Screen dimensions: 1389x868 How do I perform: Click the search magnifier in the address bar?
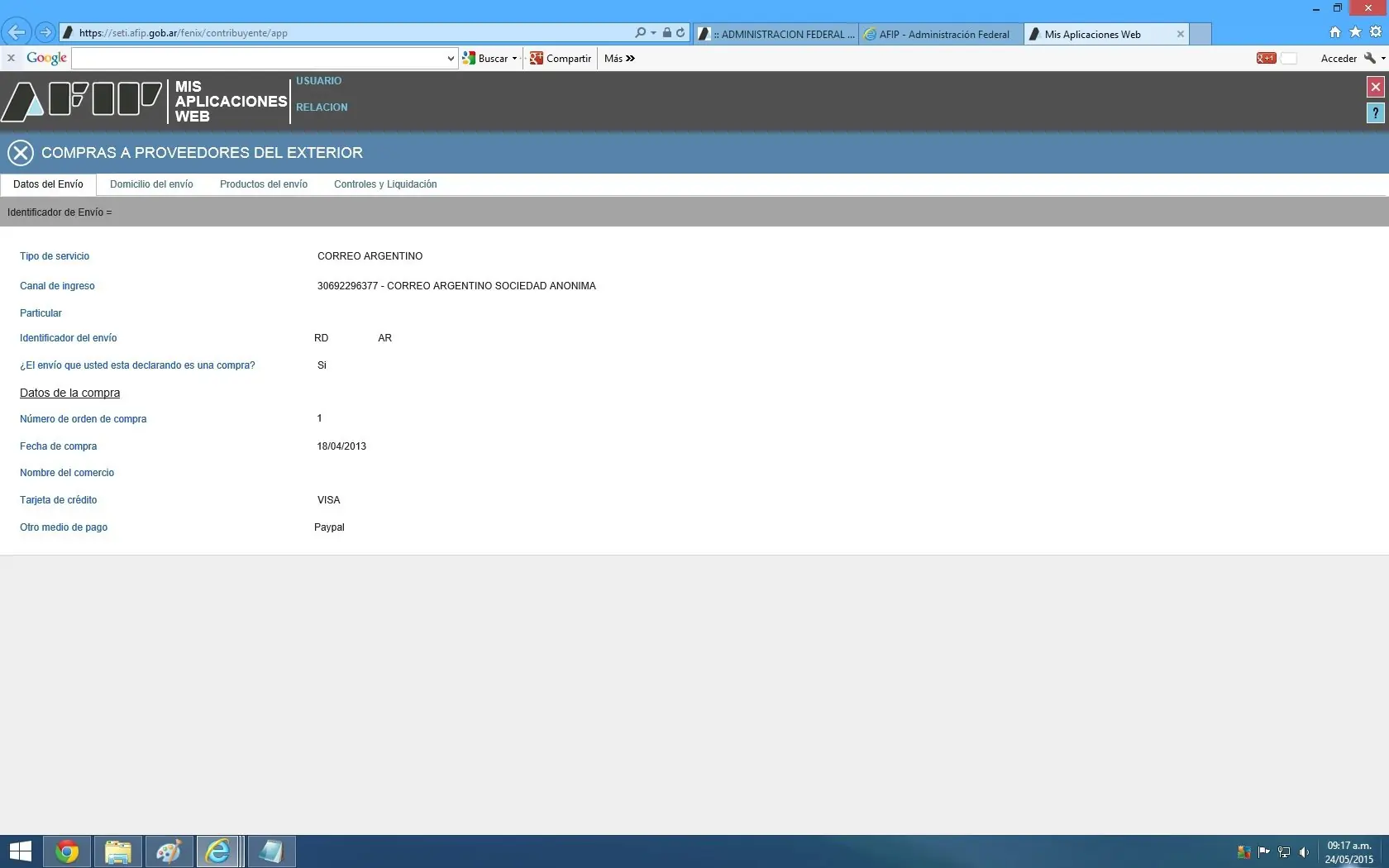640,33
